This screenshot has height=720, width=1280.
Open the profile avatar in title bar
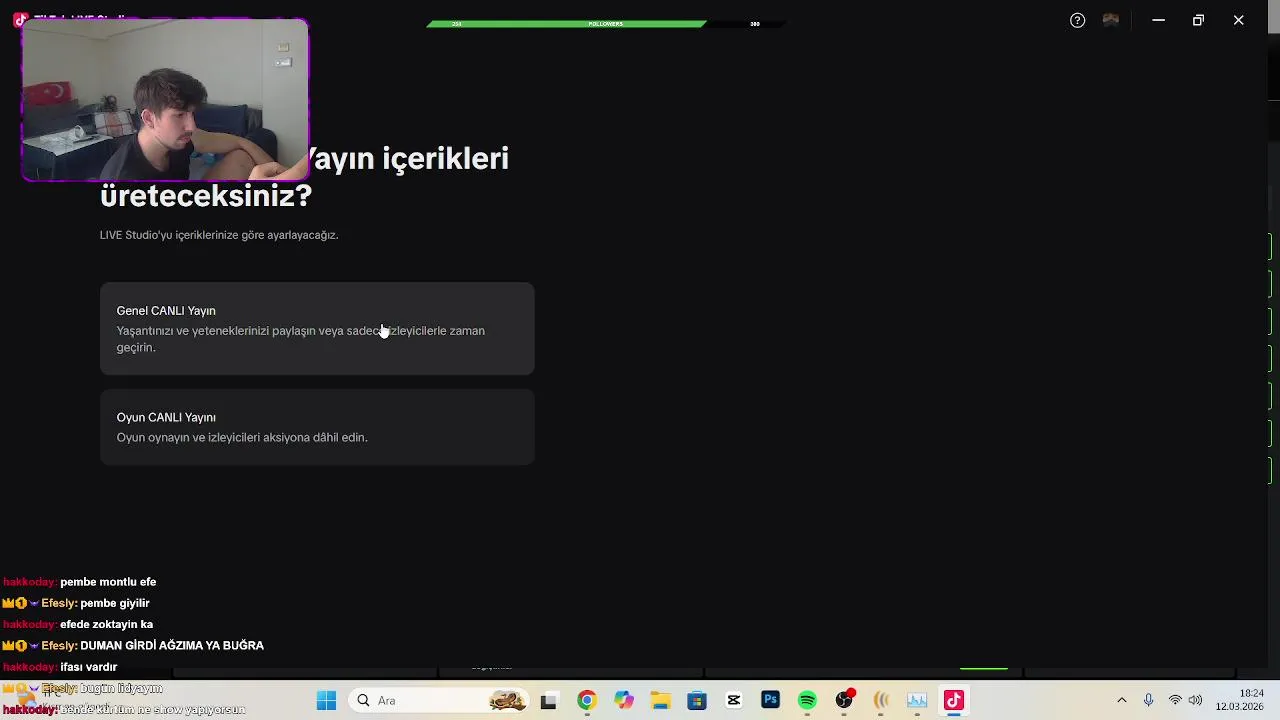[1110, 20]
